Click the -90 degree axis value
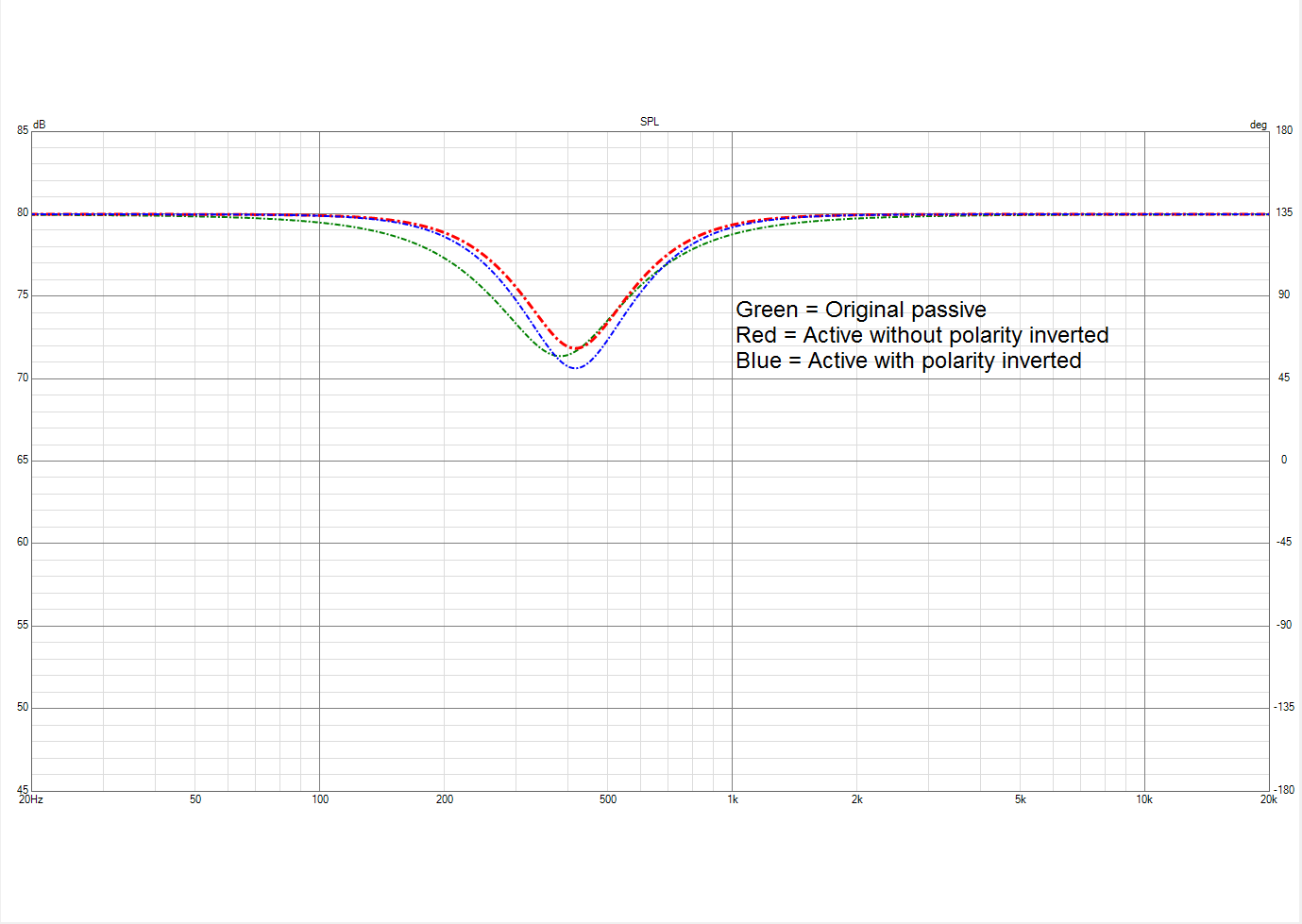 point(1284,625)
